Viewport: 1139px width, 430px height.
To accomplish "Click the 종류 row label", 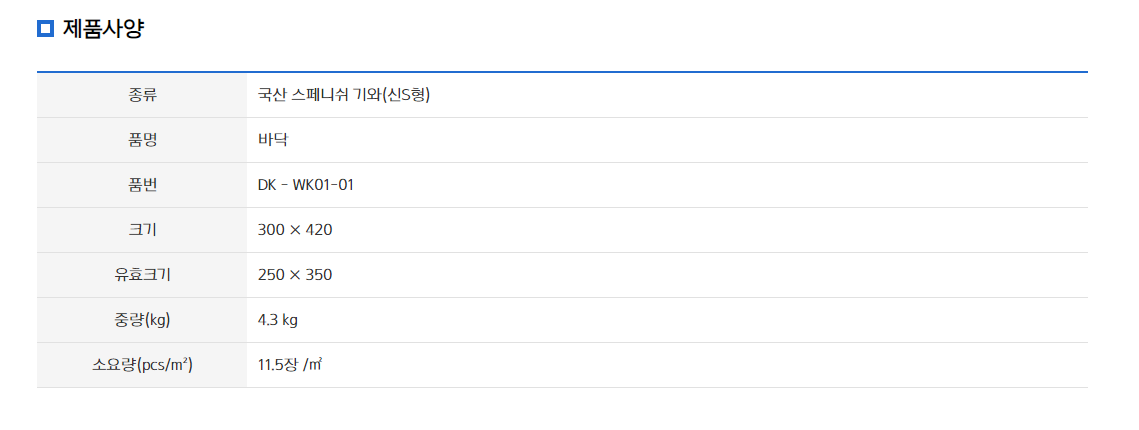I will point(142,95).
